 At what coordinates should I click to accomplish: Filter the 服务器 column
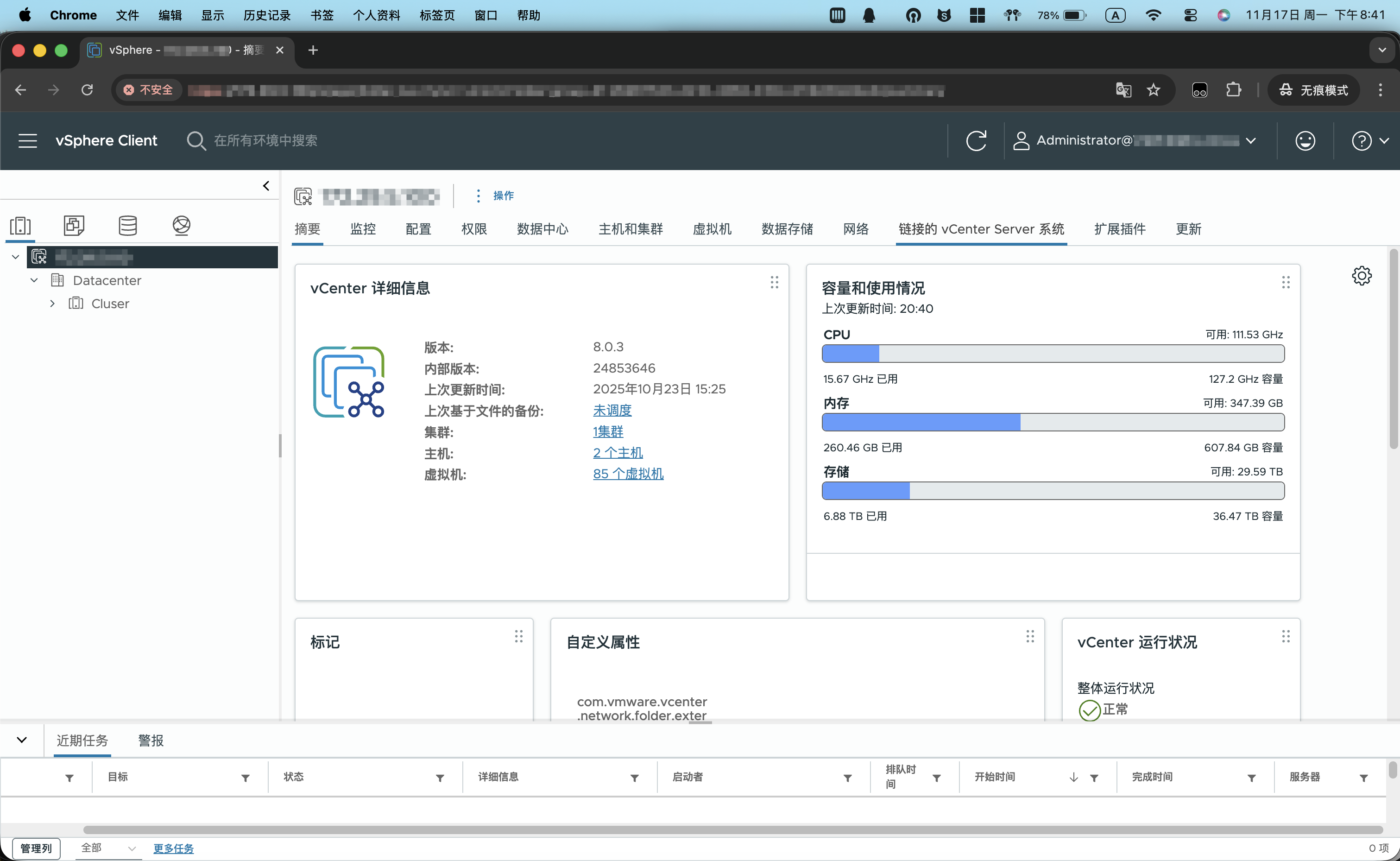tap(1363, 778)
